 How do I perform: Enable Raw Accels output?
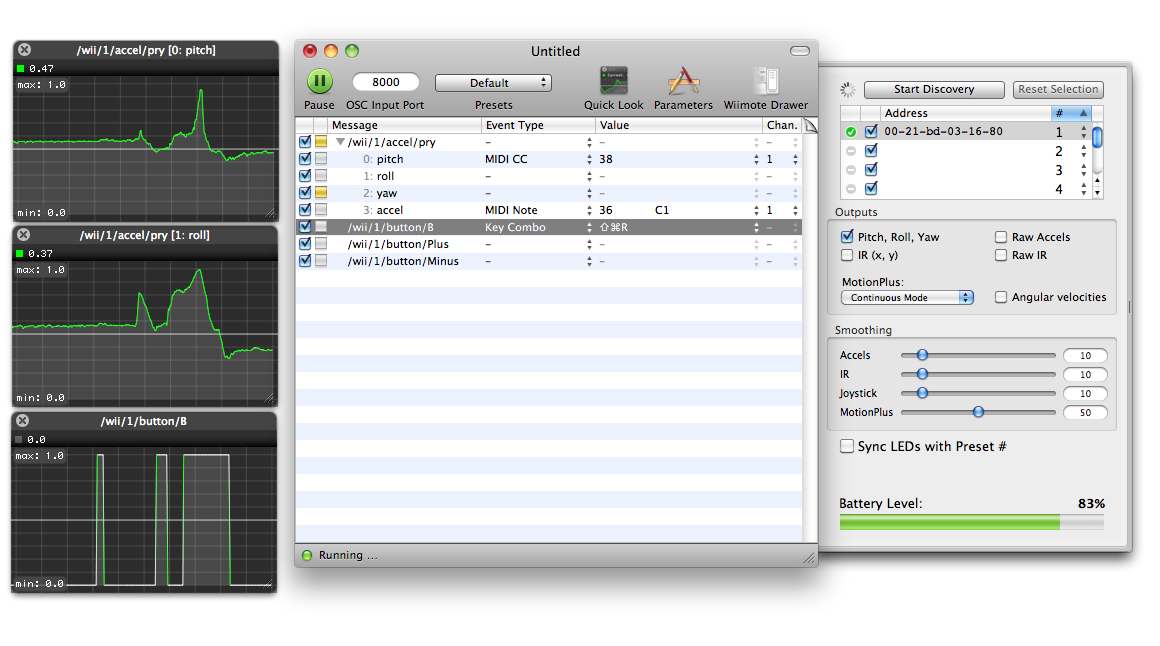coord(1001,237)
